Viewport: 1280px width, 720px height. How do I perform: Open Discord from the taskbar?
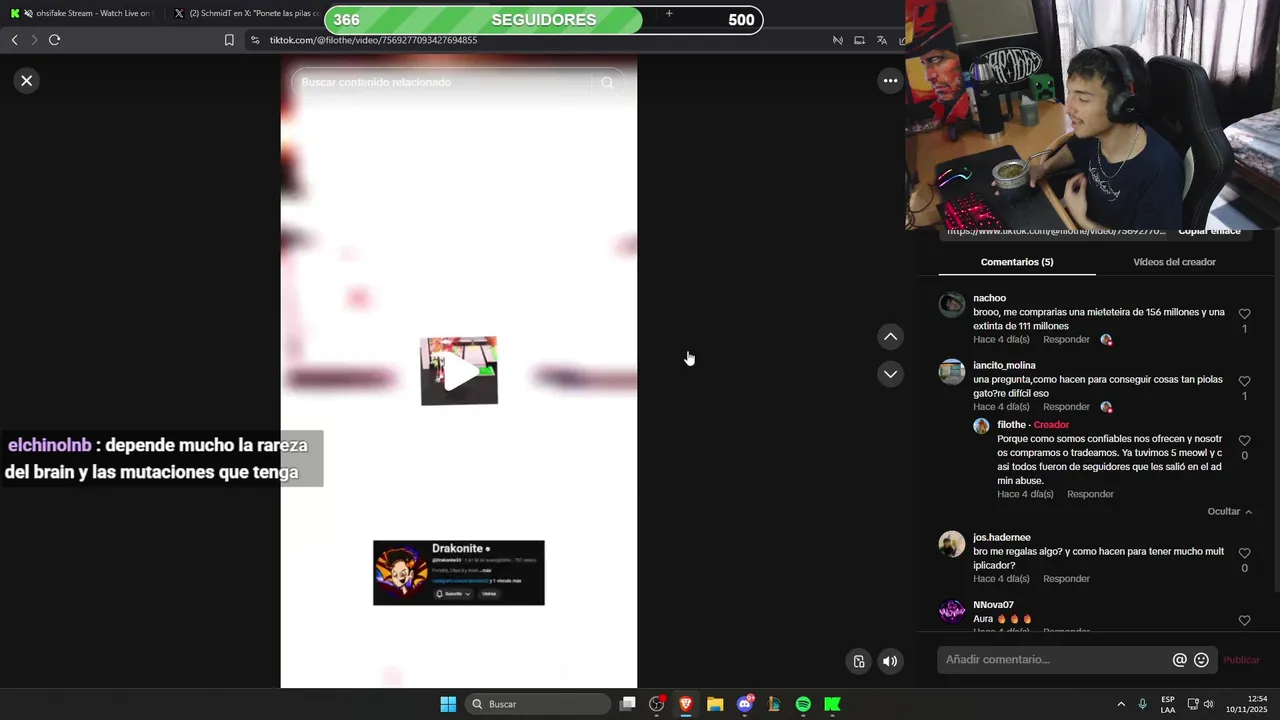pos(745,704)
